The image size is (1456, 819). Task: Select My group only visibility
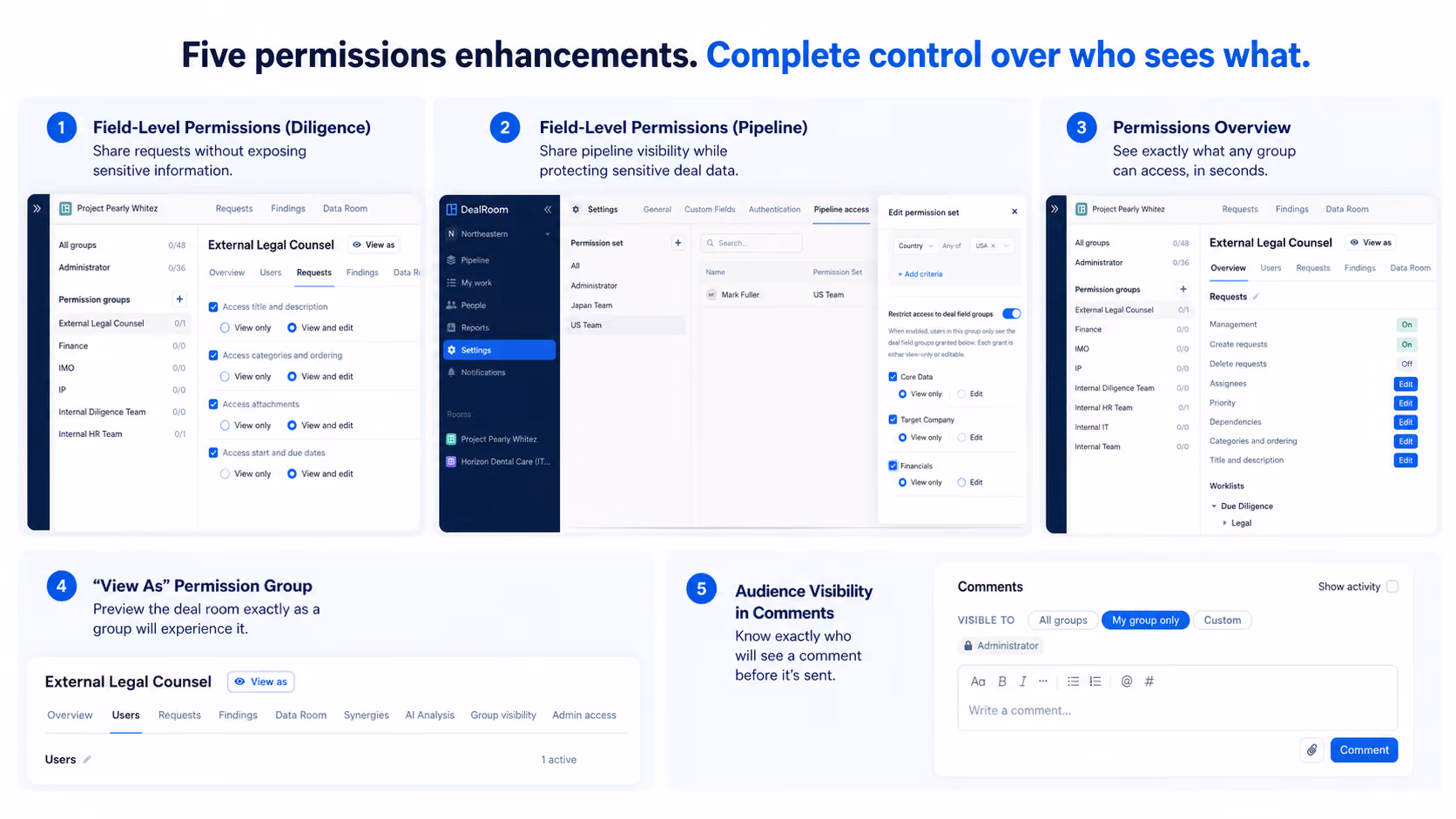(x=1145, y=621)
